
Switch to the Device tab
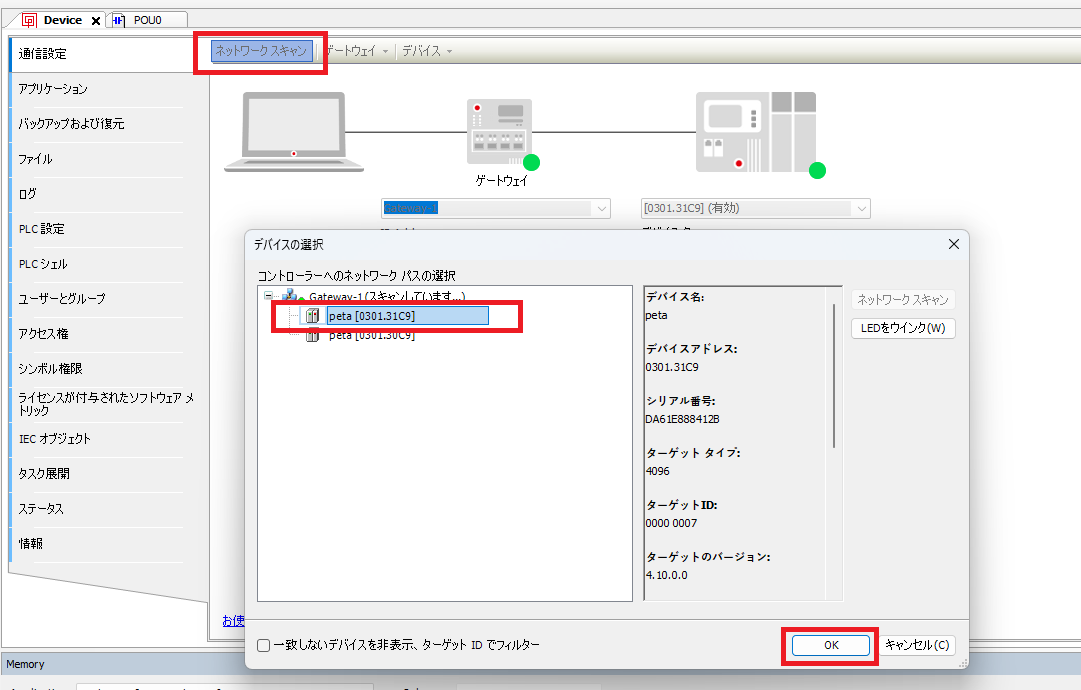click(62, 20)
